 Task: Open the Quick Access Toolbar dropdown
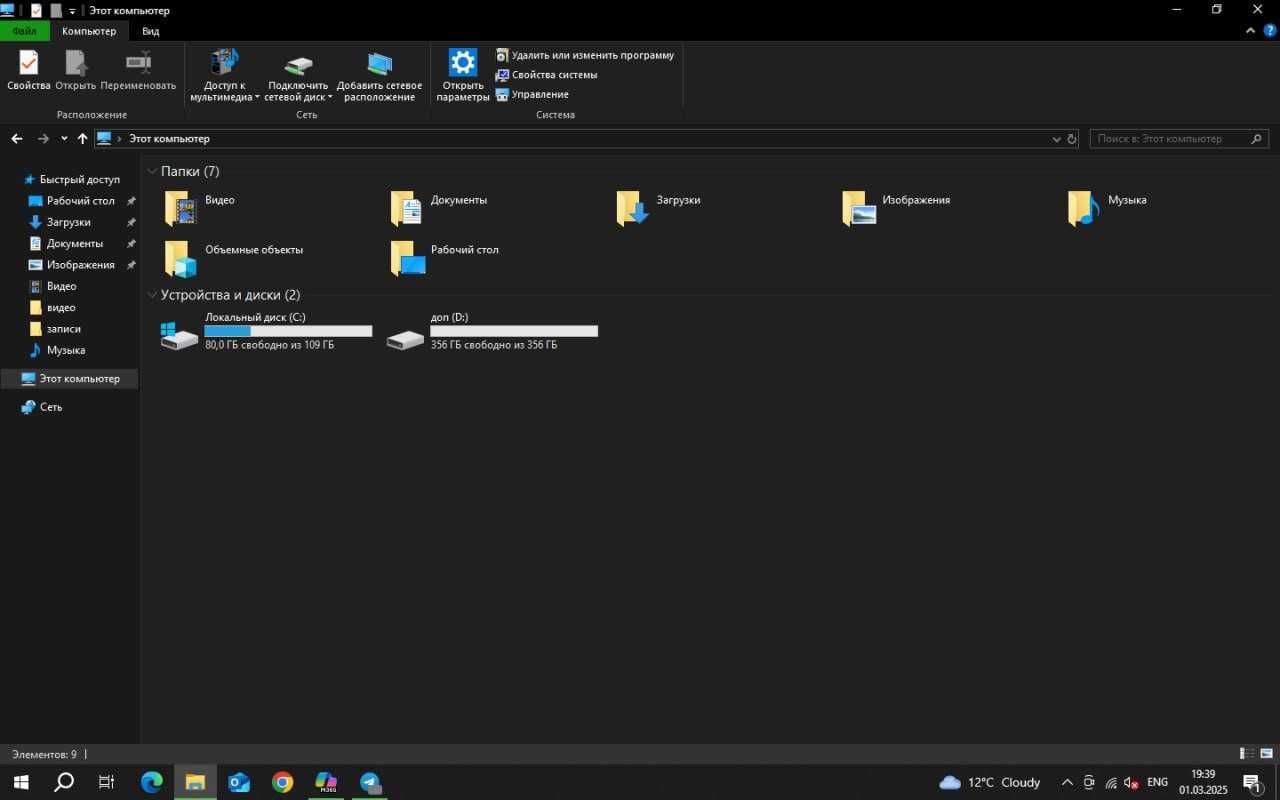72,10
